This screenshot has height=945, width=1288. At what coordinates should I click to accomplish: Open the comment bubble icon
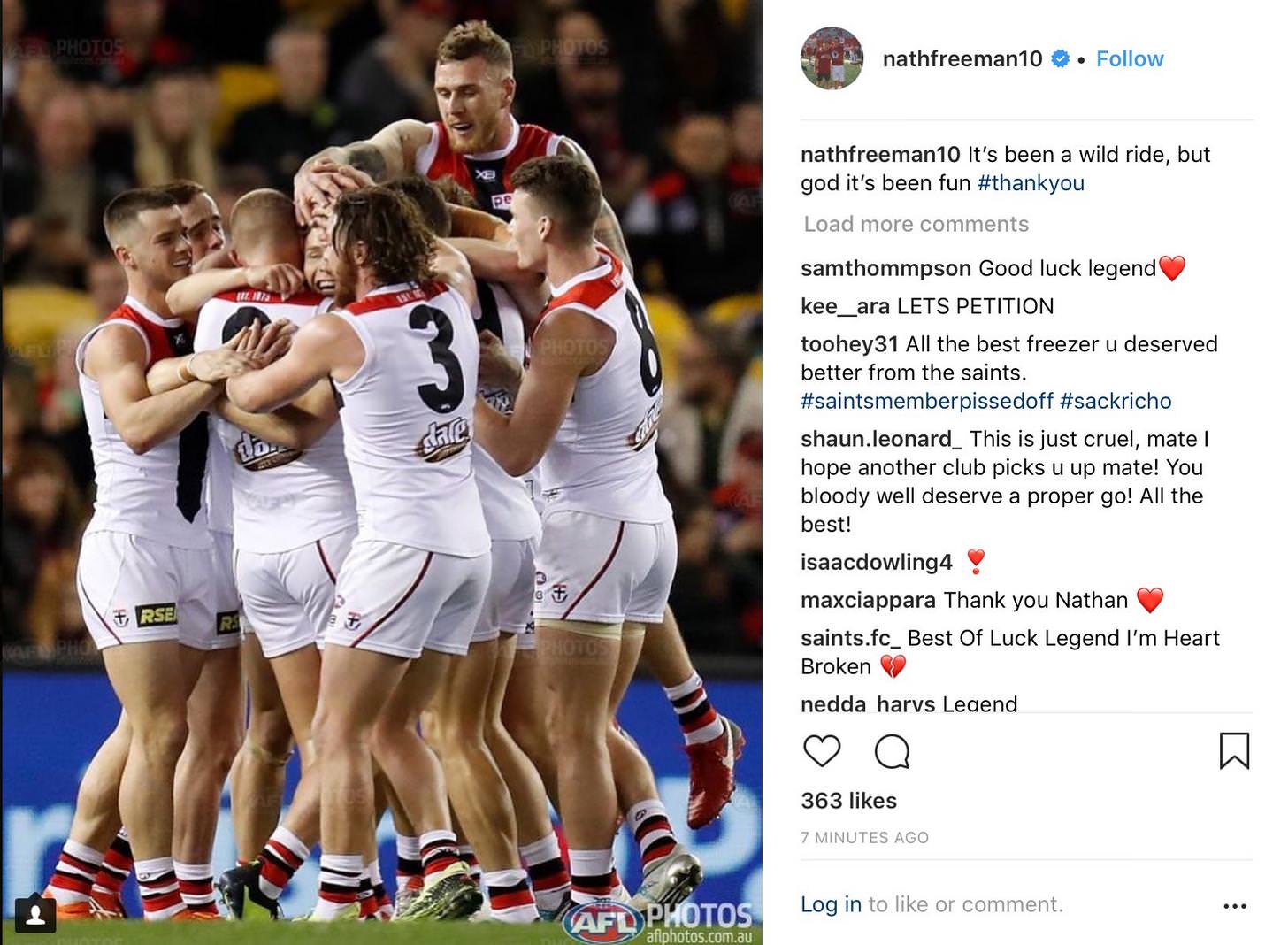[x=892, y=751]
